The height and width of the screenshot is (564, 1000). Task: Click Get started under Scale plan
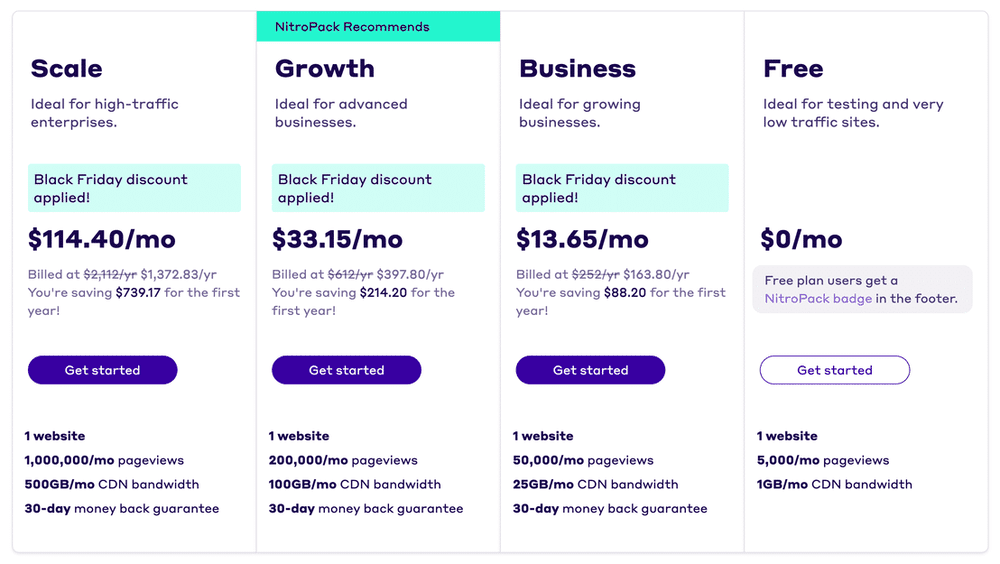click(103, 370)
